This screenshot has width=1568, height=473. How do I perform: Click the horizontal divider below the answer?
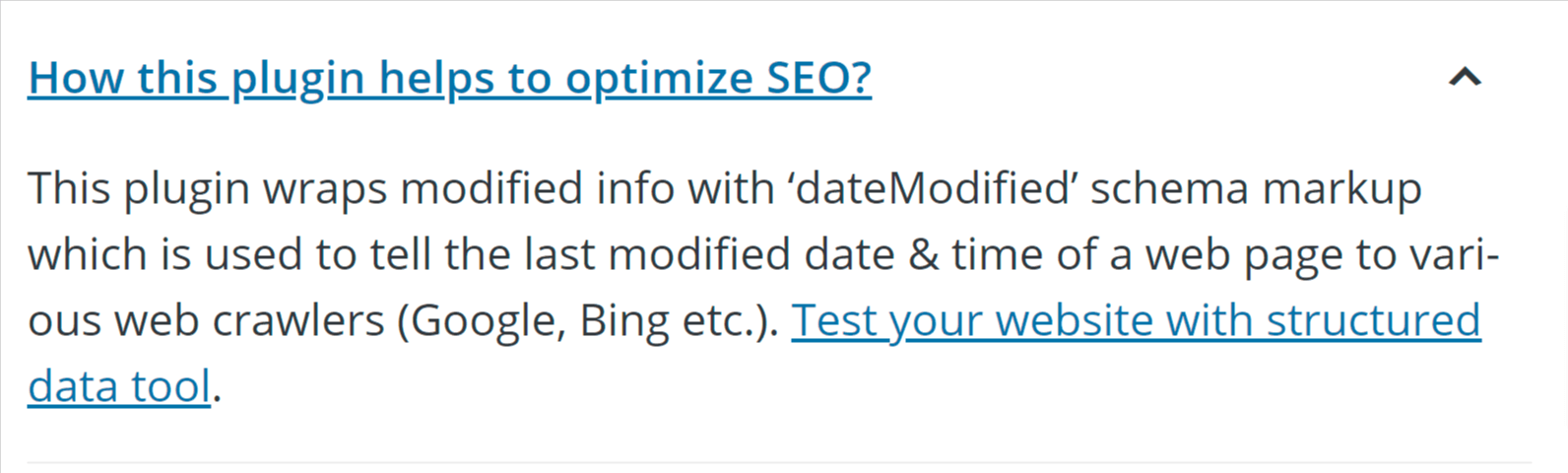click(x=779, y=461)
